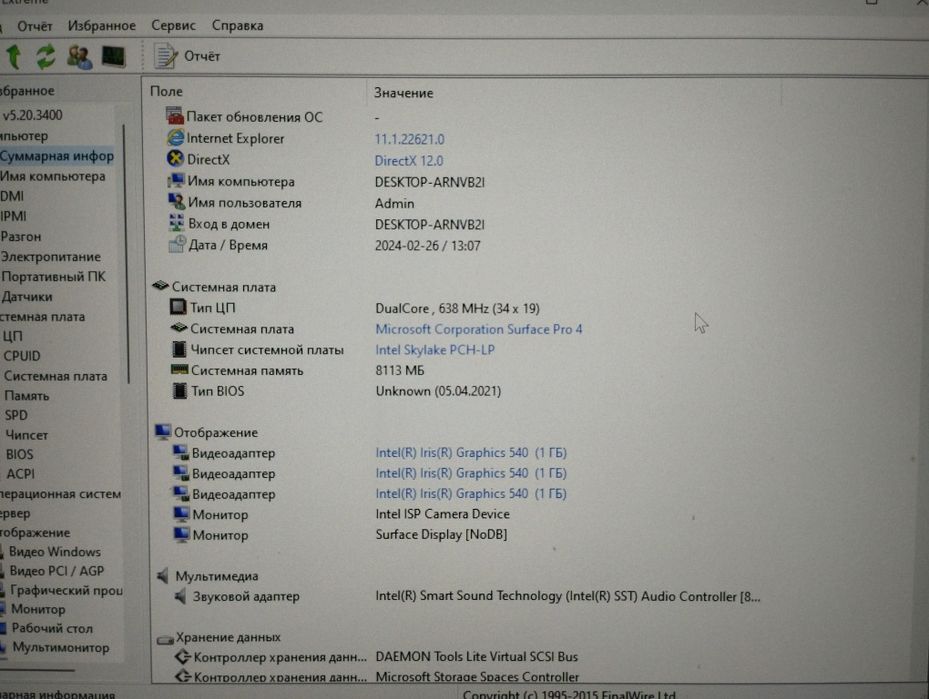Select Имя компьютера in the sidebar tree
Image resolution: width=929 pixels, height=699 pixels.
pyautogui.click(x=53, y=177)
